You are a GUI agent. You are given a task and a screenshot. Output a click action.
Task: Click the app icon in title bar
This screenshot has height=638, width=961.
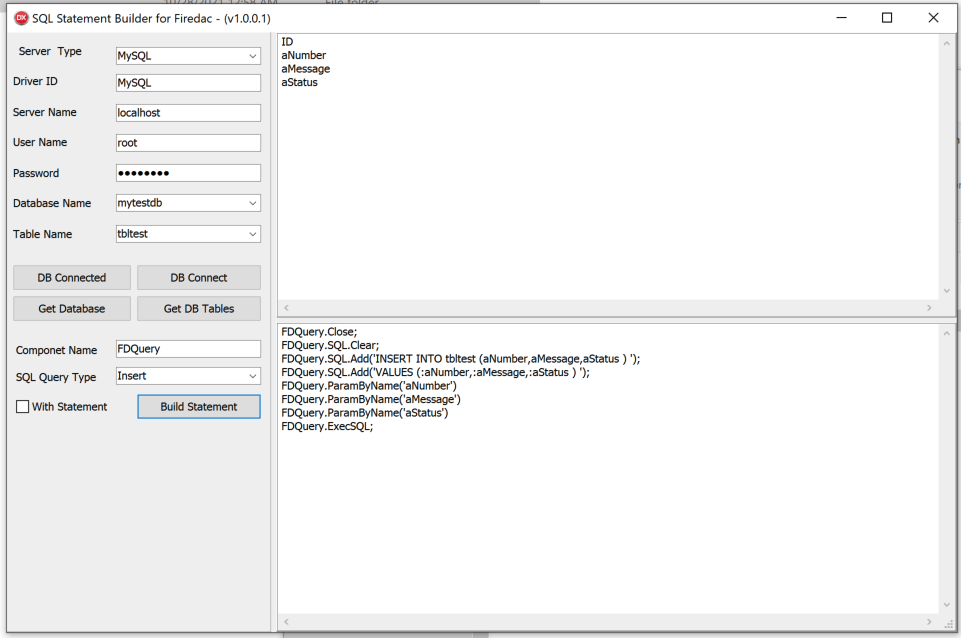[21, 18]
